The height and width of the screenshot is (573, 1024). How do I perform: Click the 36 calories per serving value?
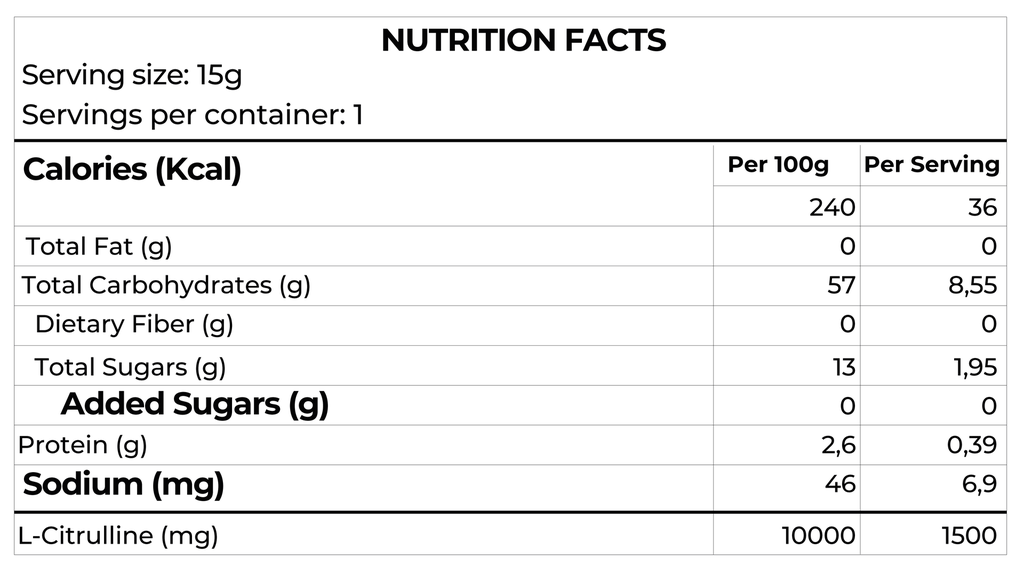click(x=982, y=207)
